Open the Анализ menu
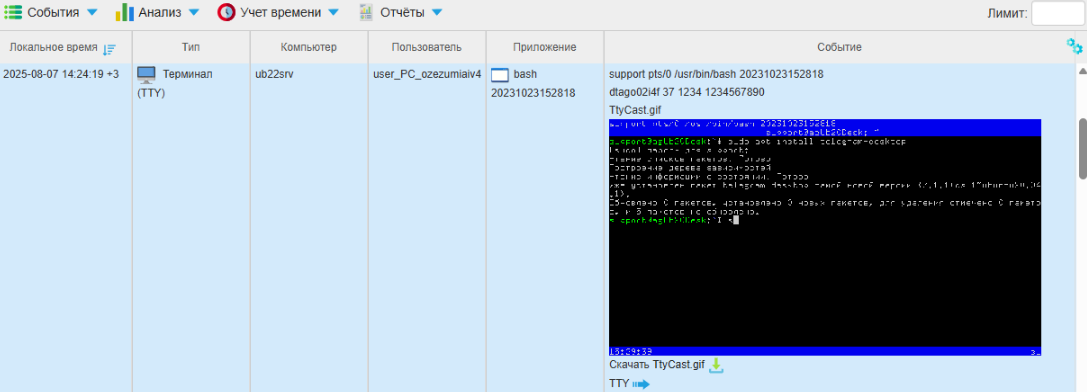This screenshot has width=1087, height=392. pyautogui.click(x=157, y=12)
